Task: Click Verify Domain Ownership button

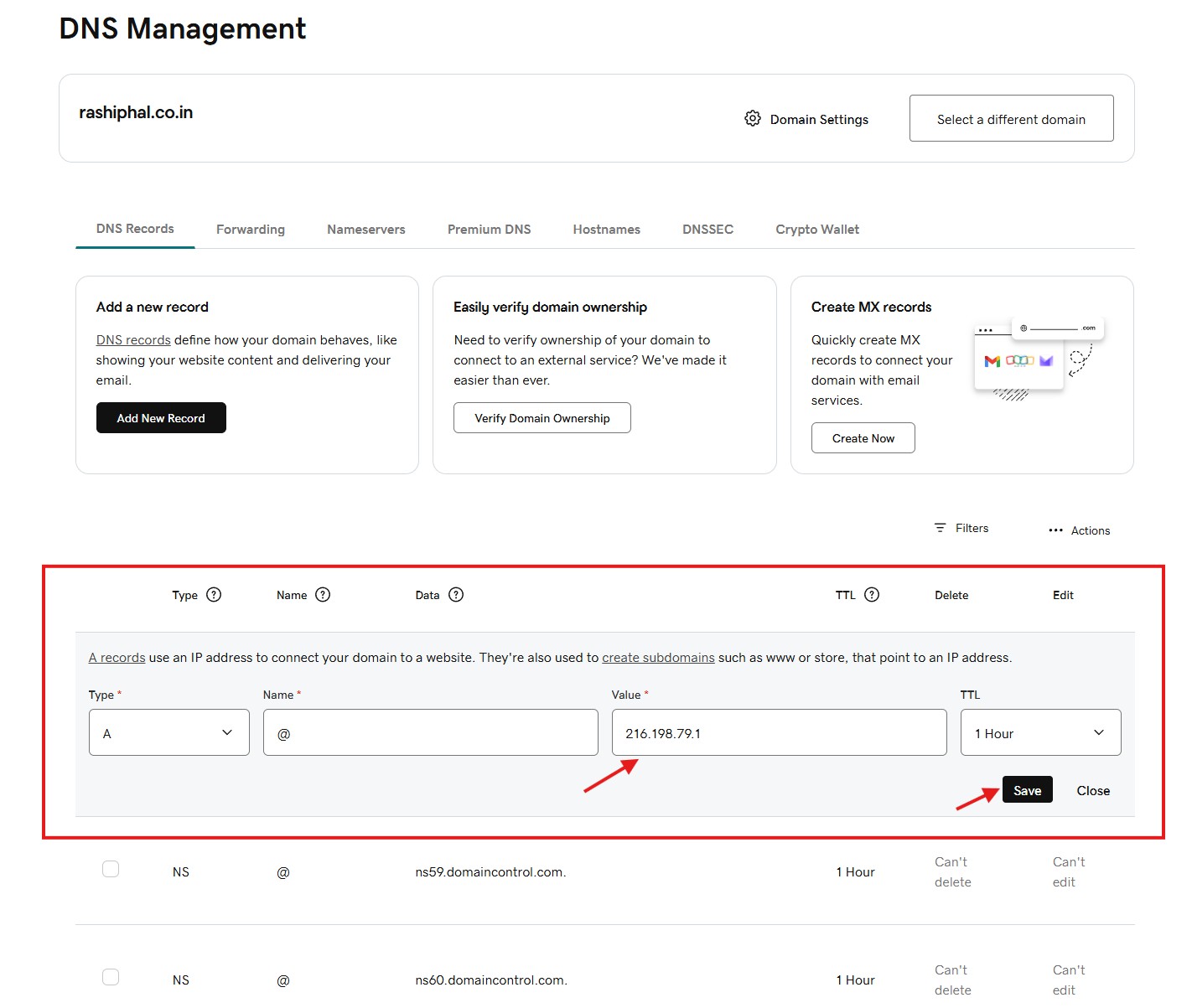Action: coord(542,418)
